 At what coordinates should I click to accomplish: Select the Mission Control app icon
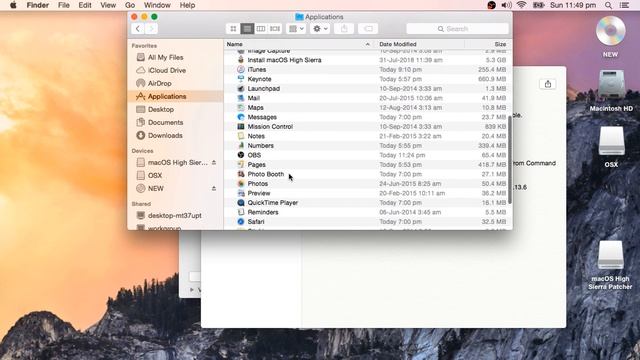point(241,127)
